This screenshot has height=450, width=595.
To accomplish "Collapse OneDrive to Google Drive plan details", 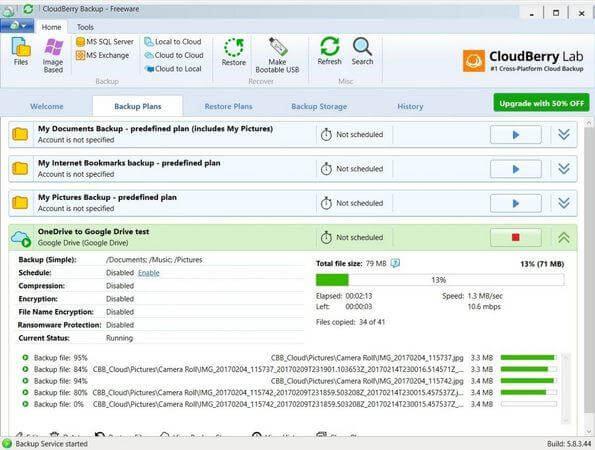I will 564,238.
